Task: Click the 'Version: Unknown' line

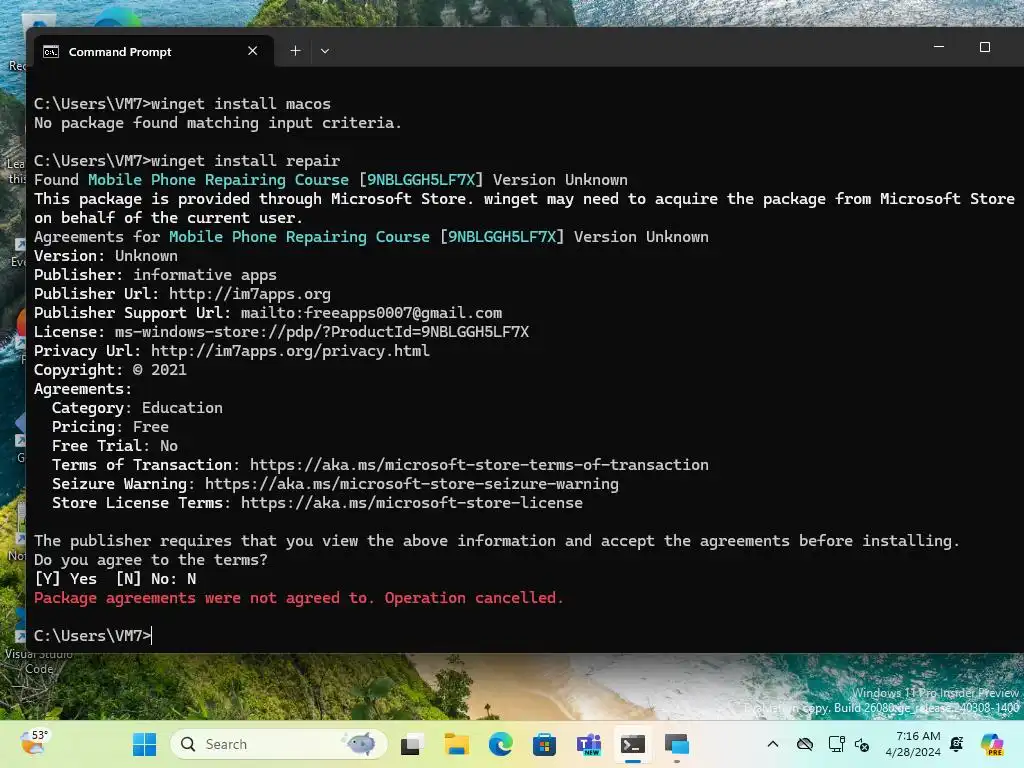Action: [x=106, y=256]
